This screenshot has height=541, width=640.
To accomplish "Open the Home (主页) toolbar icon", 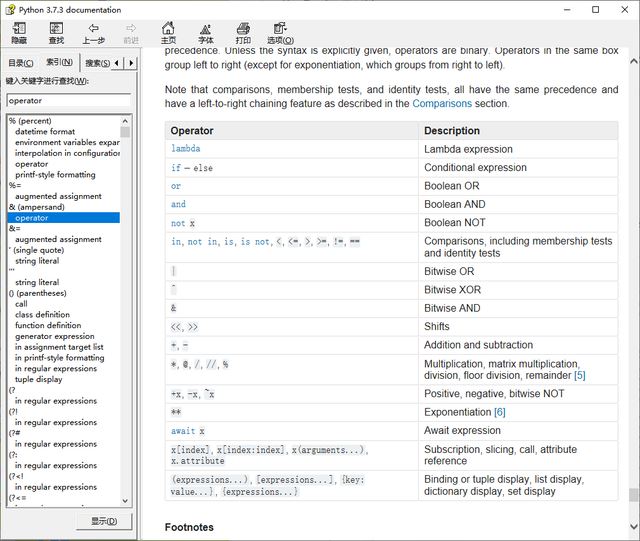I will pyautogui.click(x=168, y=33).
